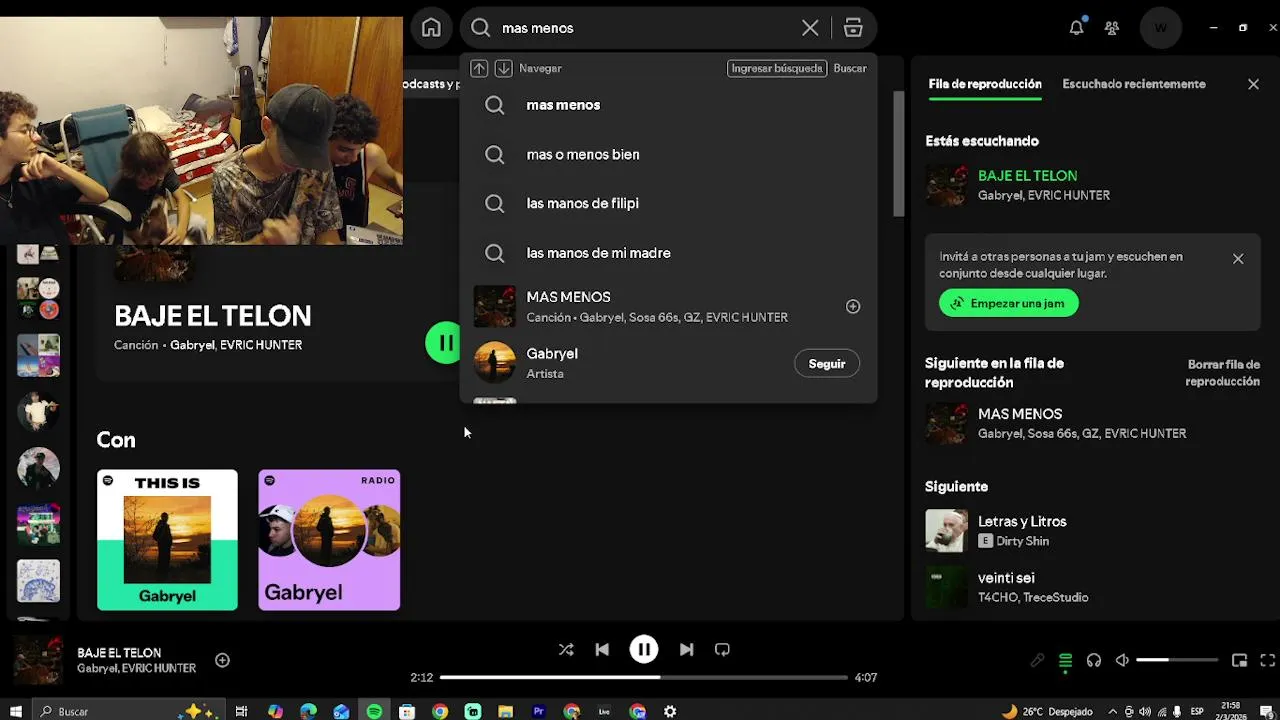This screenshot has height=720, width=1280.
Task: Toggle shuffle playback
Action: 566,649
